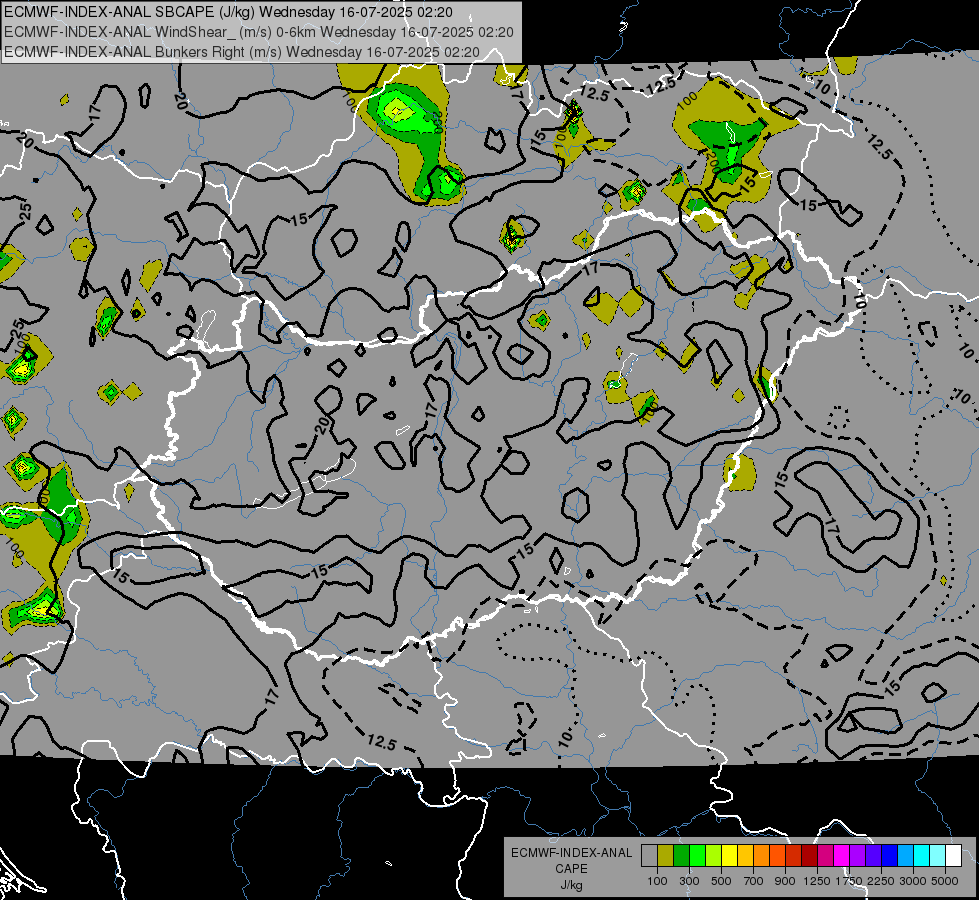Click the white swatch above 5000 J/kg
The image size is (979, 900).
(x=953, y=855)
